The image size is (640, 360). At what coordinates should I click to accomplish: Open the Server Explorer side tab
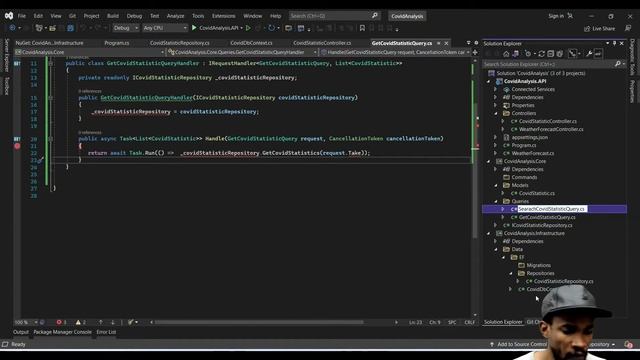pyautogui.click(x=7, y=55)
